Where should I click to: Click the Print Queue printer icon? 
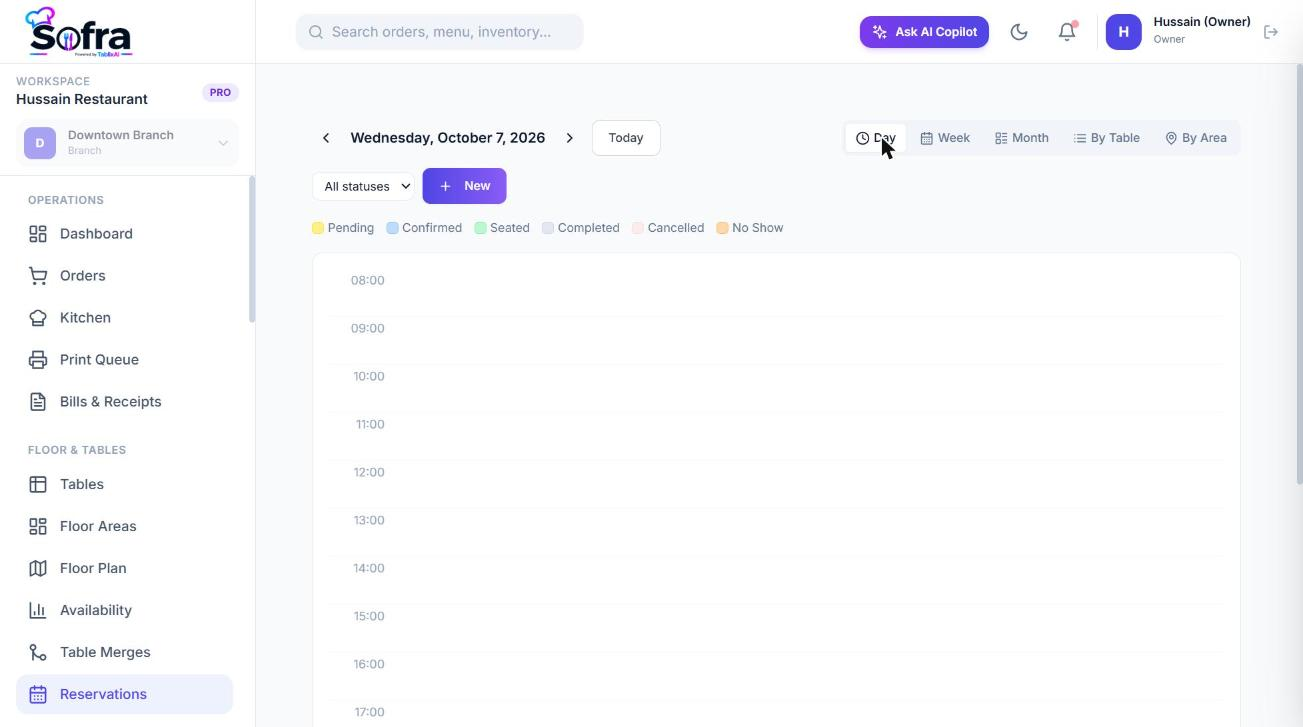point(38,360)
